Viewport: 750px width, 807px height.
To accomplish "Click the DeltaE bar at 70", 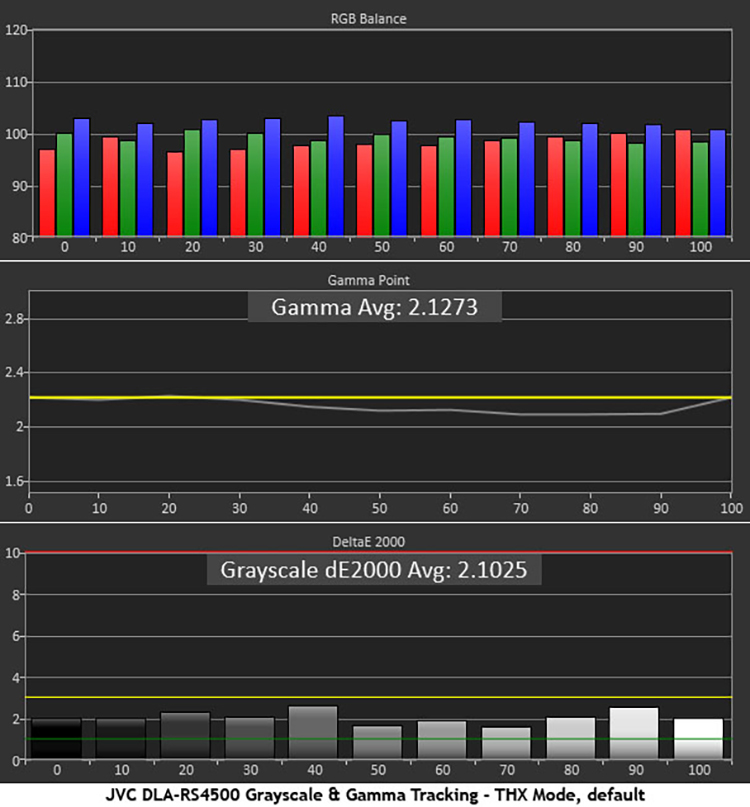I will click(506, 743).
